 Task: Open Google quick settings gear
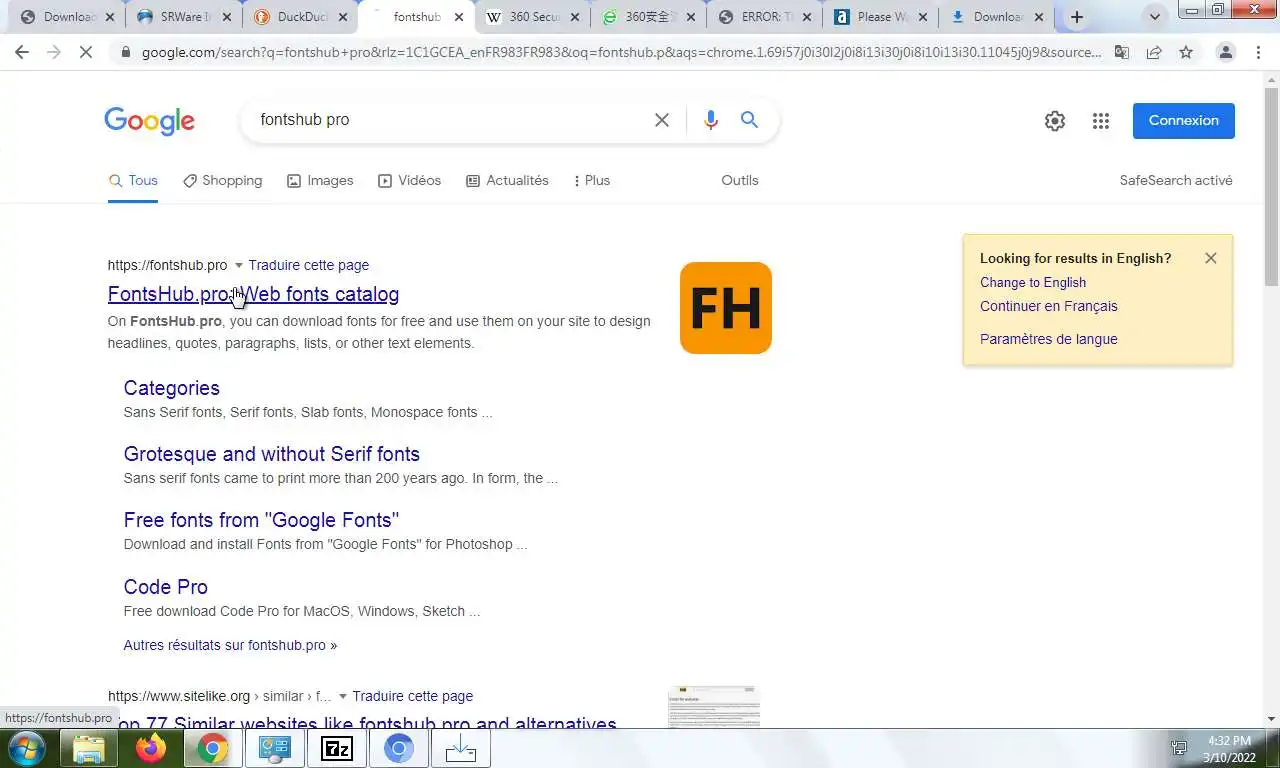1055,121
